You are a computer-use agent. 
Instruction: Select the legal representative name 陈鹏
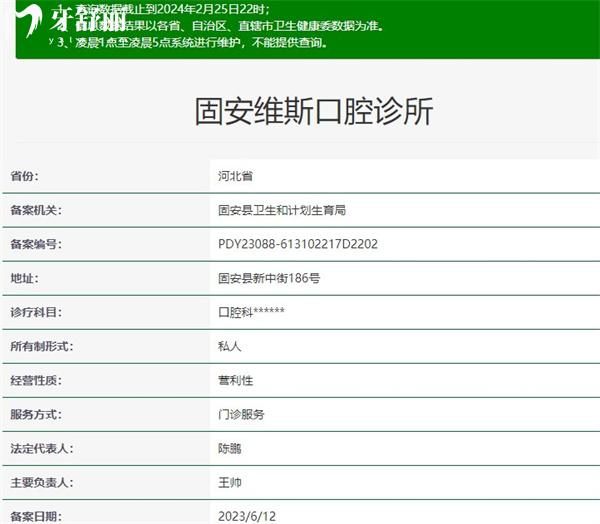230,449
